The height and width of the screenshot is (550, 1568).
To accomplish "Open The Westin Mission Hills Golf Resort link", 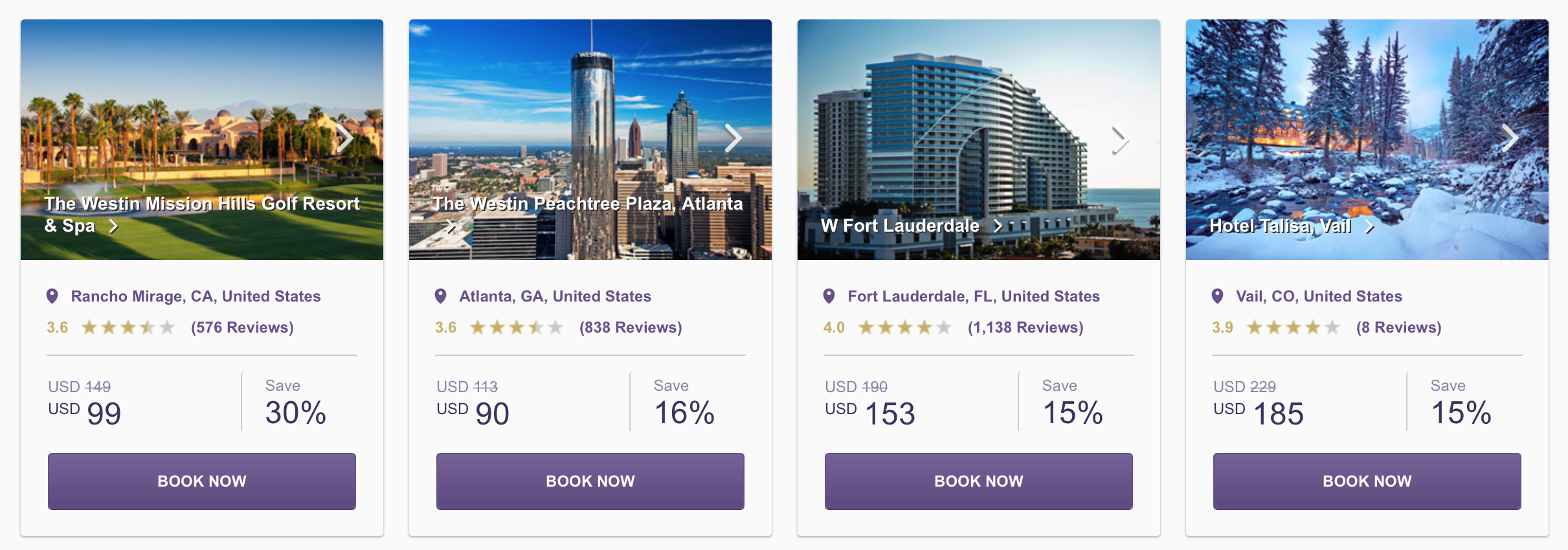I will point(202,214).
